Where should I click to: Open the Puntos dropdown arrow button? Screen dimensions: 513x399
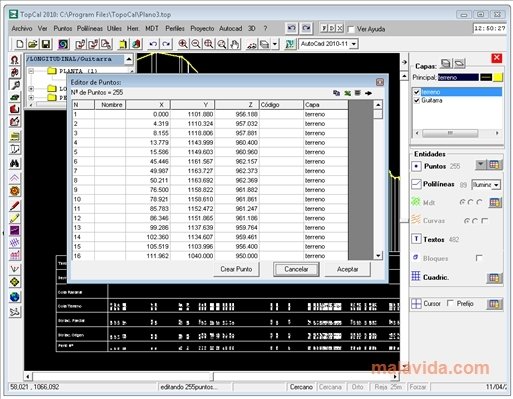(480, 164)
